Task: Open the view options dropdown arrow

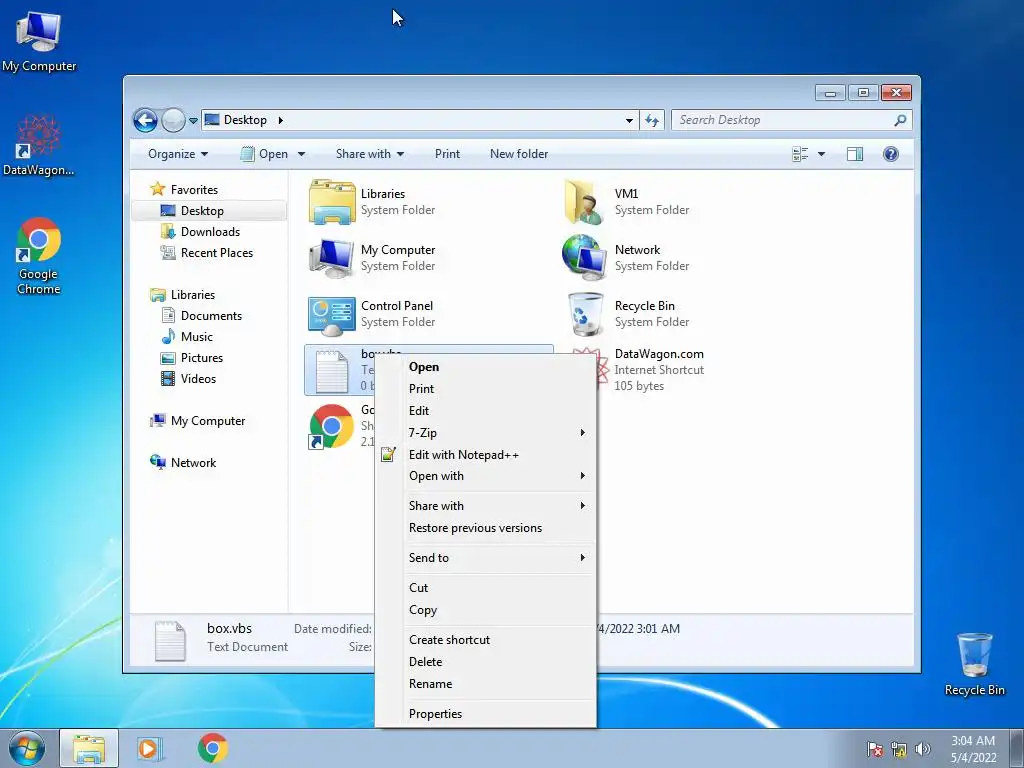Action: [822, 154]
